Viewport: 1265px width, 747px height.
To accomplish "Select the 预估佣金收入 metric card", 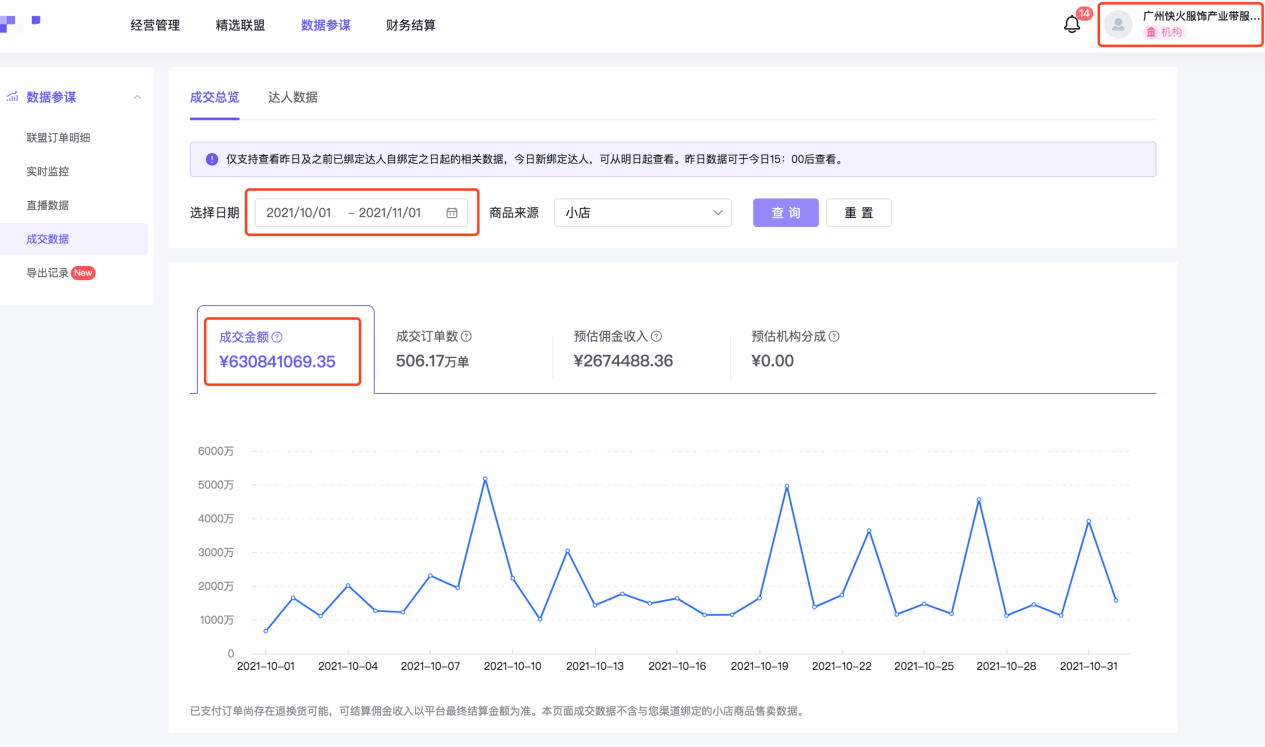I will point(641,350).
